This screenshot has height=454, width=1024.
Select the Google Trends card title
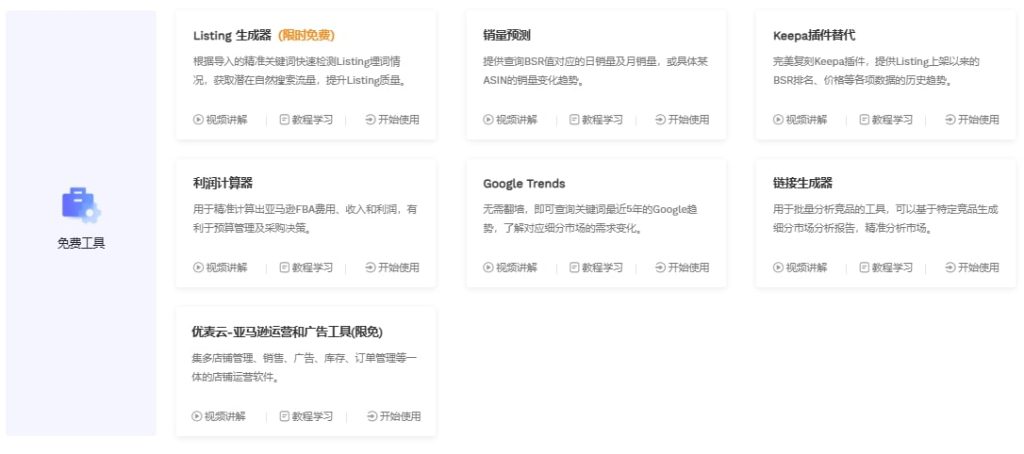pos(524,184)
